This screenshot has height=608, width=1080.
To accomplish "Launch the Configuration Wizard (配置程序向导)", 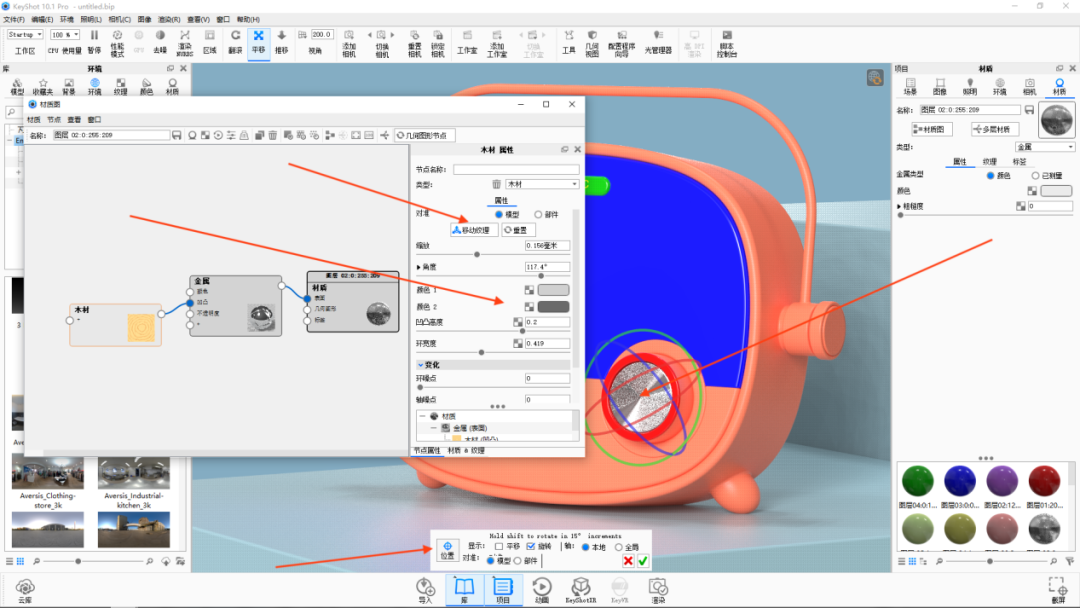I will coord(622,40).
